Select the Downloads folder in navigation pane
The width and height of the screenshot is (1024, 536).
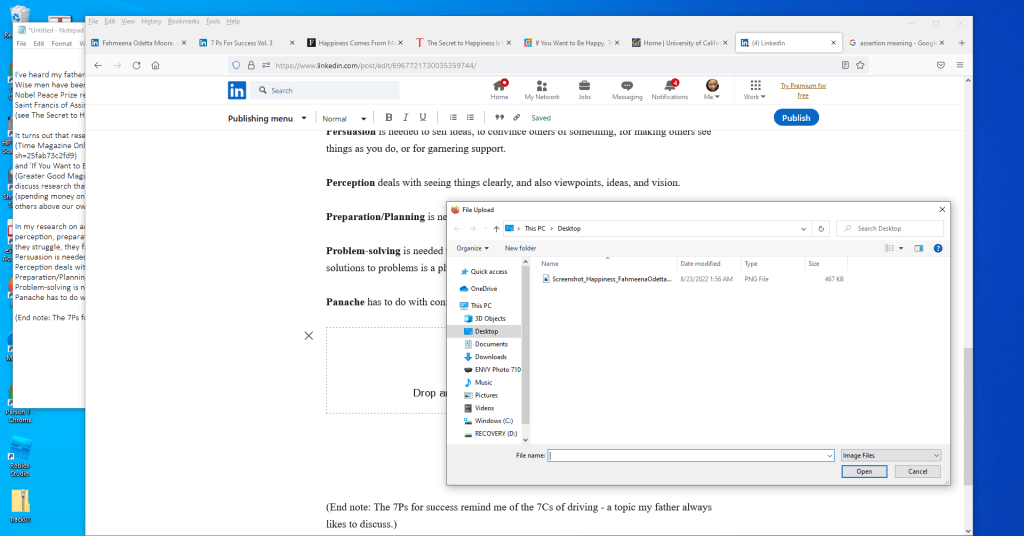(x=490, y=356)
